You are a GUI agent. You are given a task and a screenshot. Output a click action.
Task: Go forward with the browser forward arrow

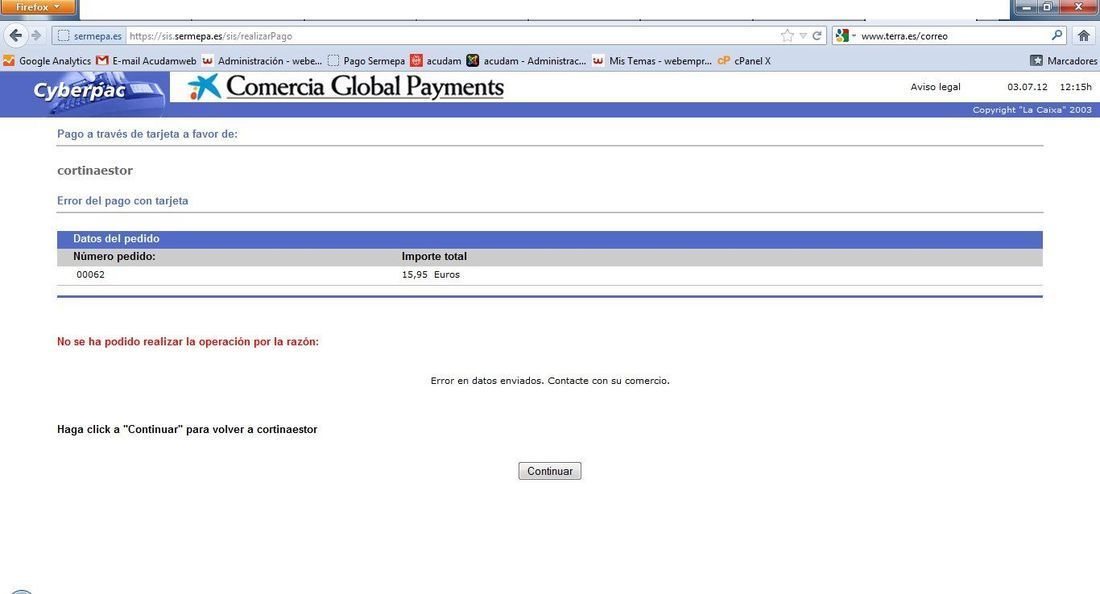click(37, 35)
